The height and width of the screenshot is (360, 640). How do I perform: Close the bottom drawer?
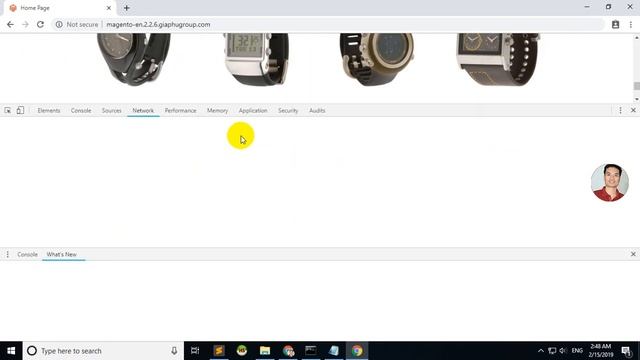pos(633,254)
